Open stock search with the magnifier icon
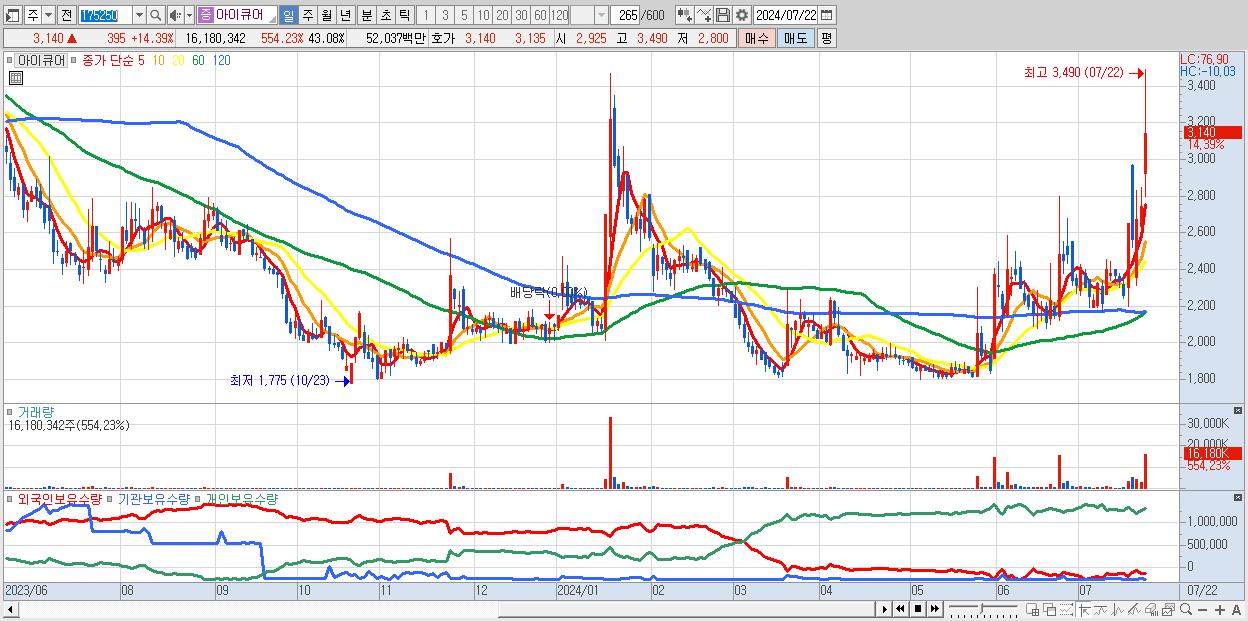The image size is (1248, 621). pos(155,15)
